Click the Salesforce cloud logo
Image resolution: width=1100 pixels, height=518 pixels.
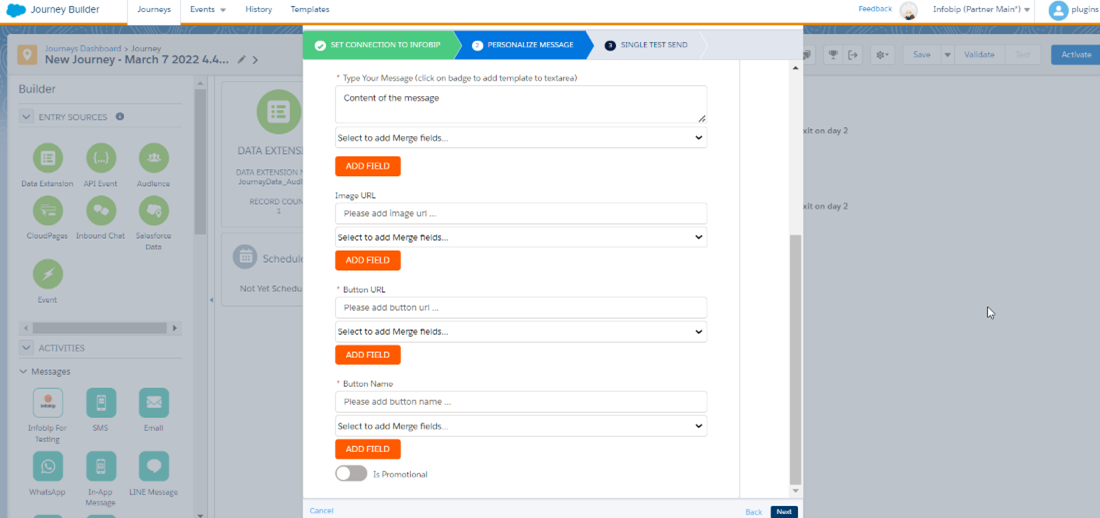click(16, 10)
